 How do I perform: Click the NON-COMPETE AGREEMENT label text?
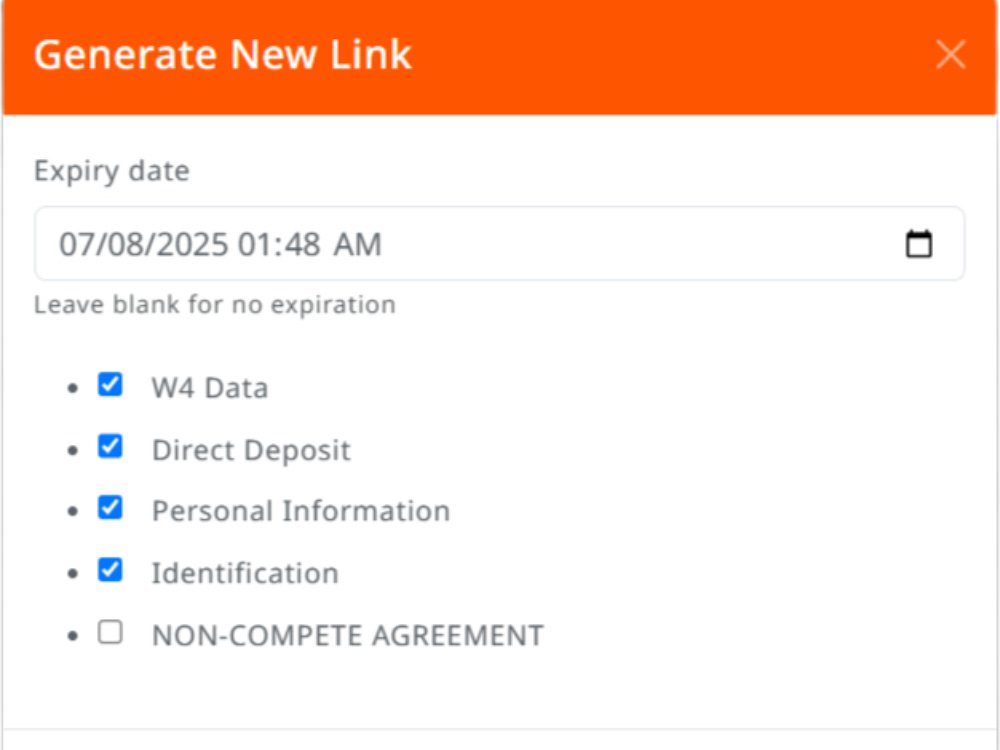tap(348, 635)
